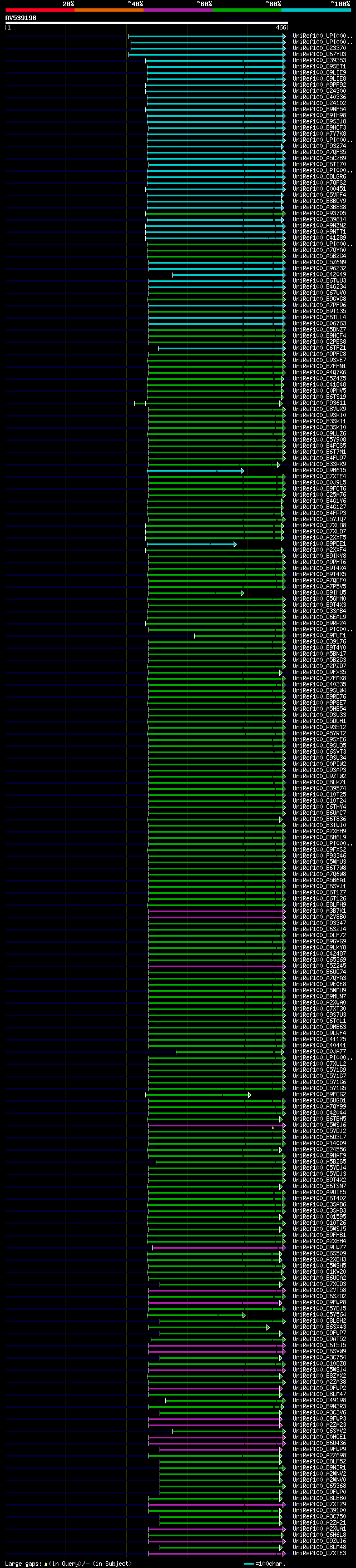
Task: Click the purple ~60% identity legend bar
Action: [x=177, y=10]
